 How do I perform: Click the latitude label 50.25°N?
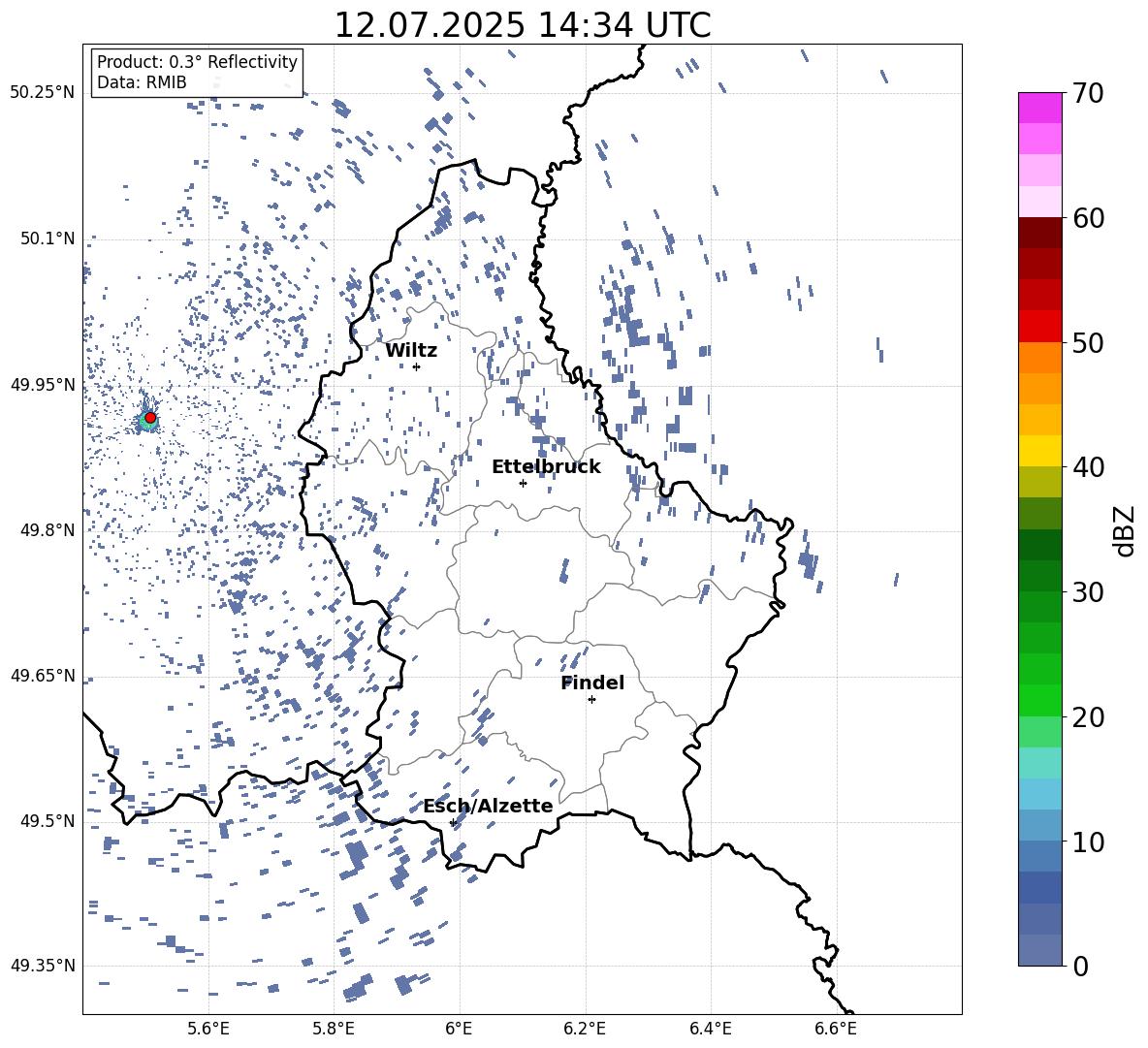tap(43, 93)
